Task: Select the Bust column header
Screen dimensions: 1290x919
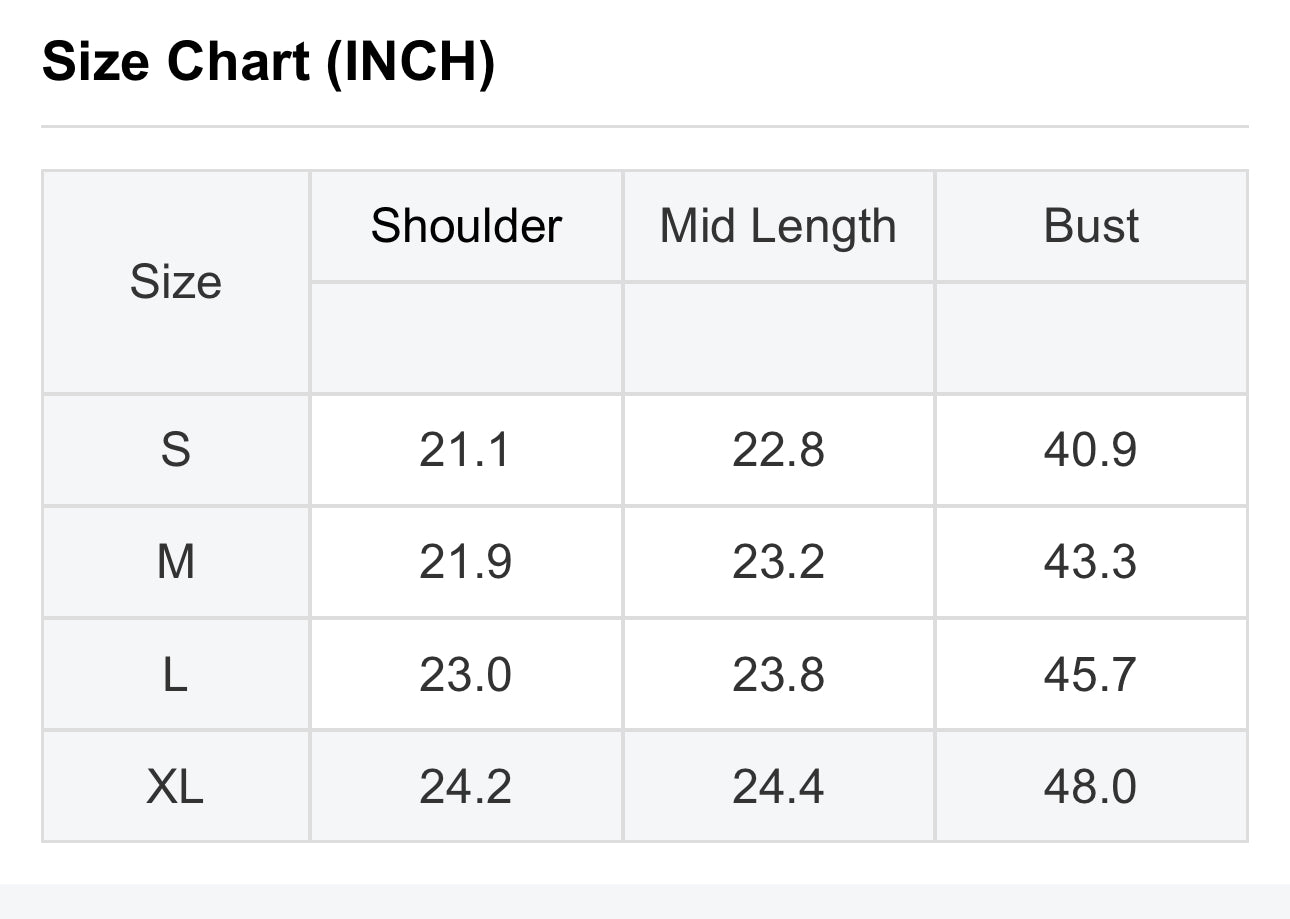Action: [1091, 226]
